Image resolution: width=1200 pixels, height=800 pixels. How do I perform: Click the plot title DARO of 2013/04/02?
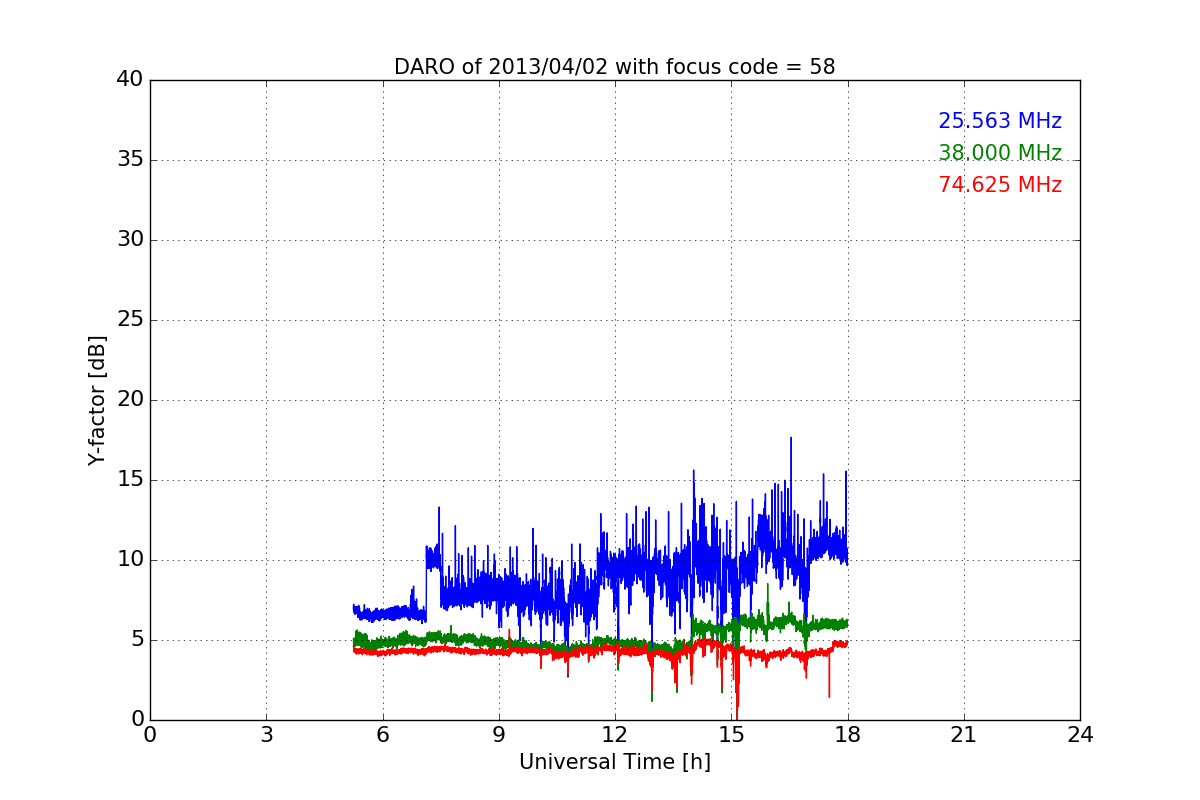pos(614,67)
